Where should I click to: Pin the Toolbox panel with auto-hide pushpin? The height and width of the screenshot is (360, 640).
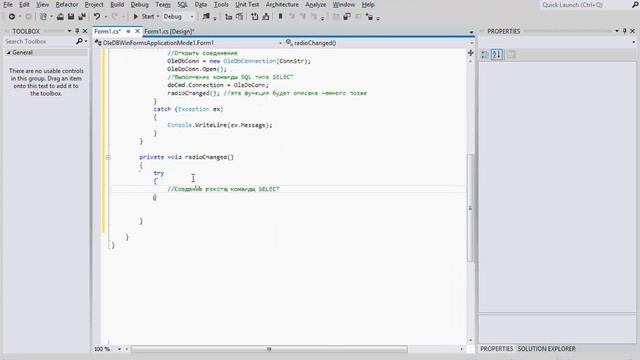pyautogui.click(x=77, y=31)
